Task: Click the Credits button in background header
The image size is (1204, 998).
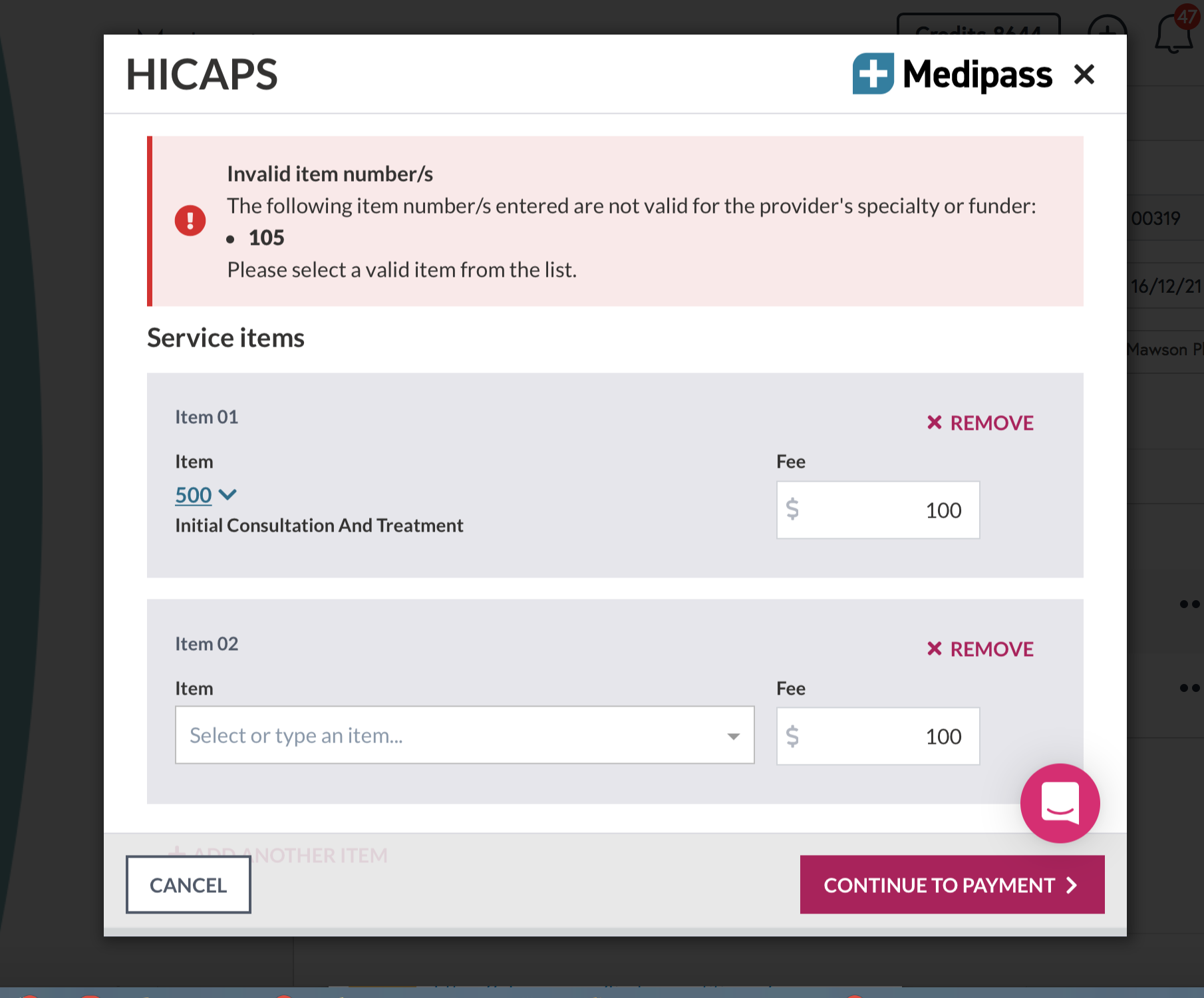Action: pyautogui.click(x=978, y=27)
